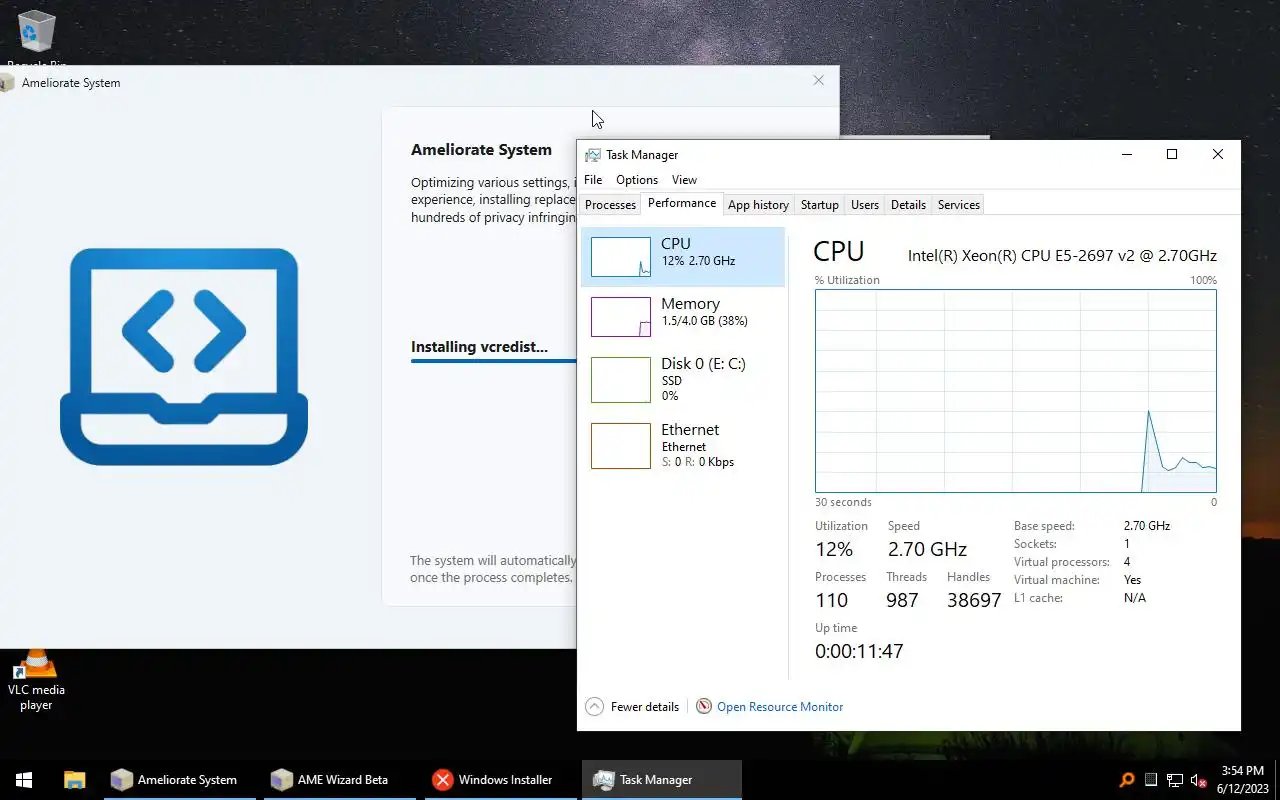This screenshot has height=800, width=1280.
Task: Click the Ameliorate System title bar icon
Action: (8, 83)
